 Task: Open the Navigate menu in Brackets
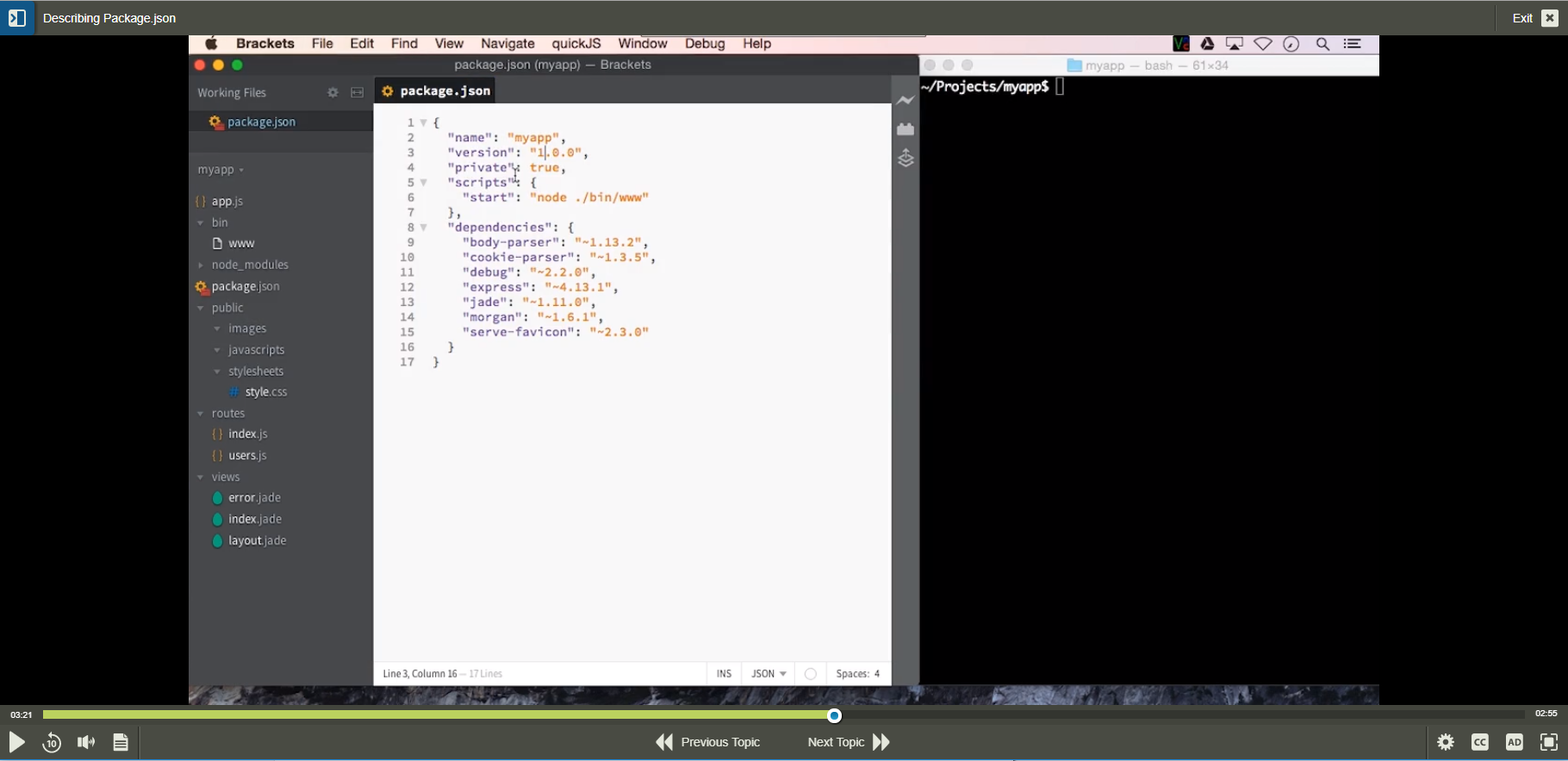coord(507,44)
